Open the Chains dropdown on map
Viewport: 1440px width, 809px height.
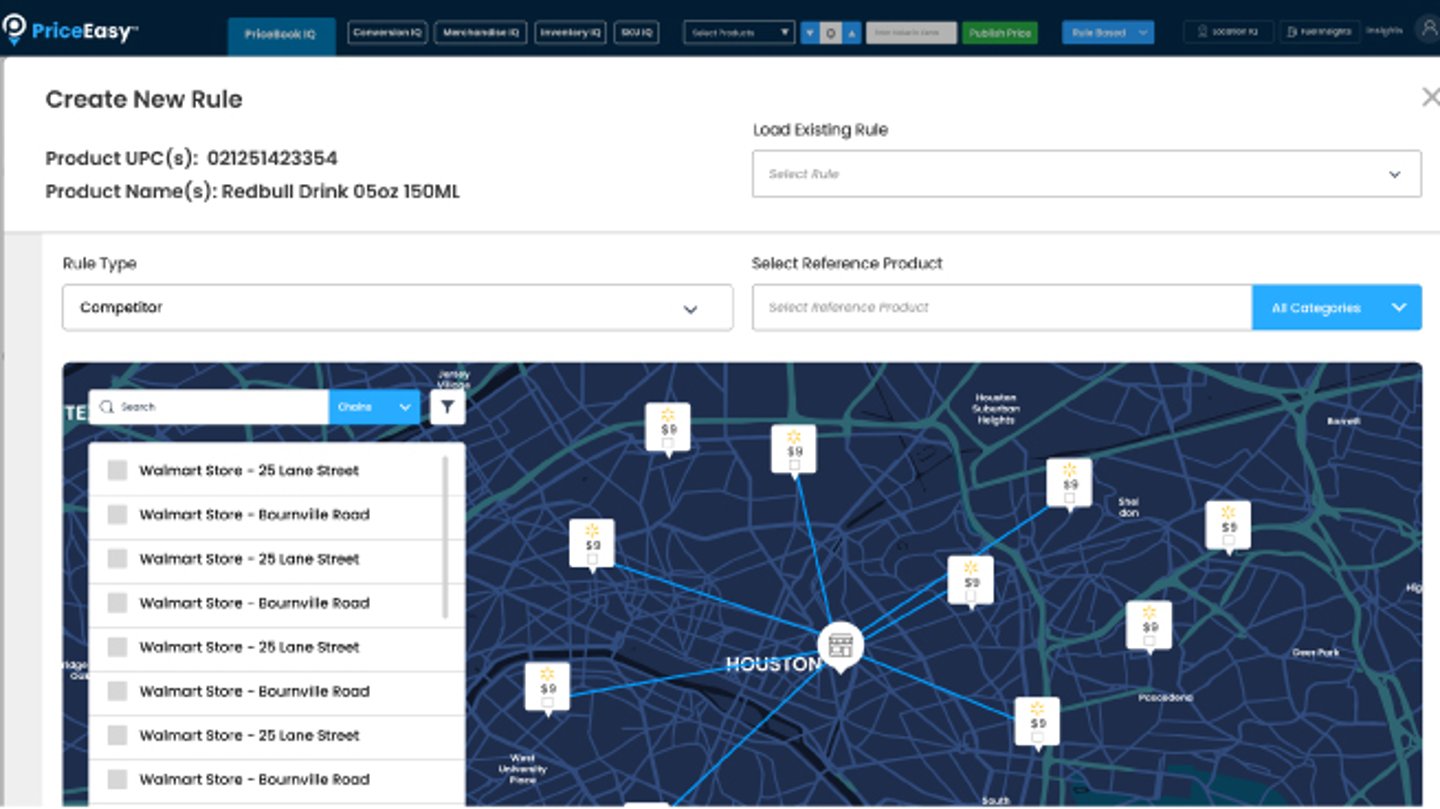coord(374,407)
